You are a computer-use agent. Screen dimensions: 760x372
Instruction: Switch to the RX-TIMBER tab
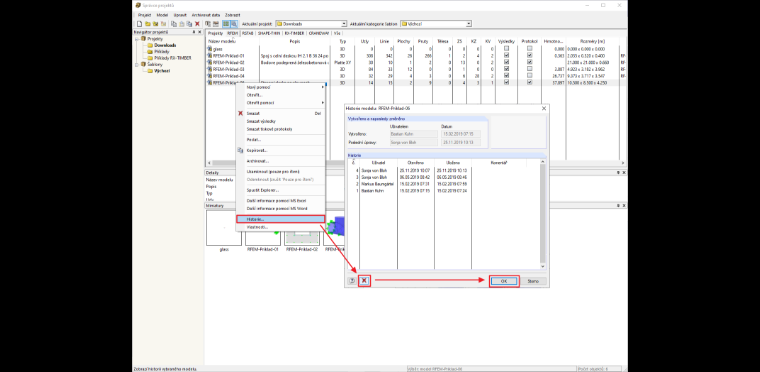[294, 33]
